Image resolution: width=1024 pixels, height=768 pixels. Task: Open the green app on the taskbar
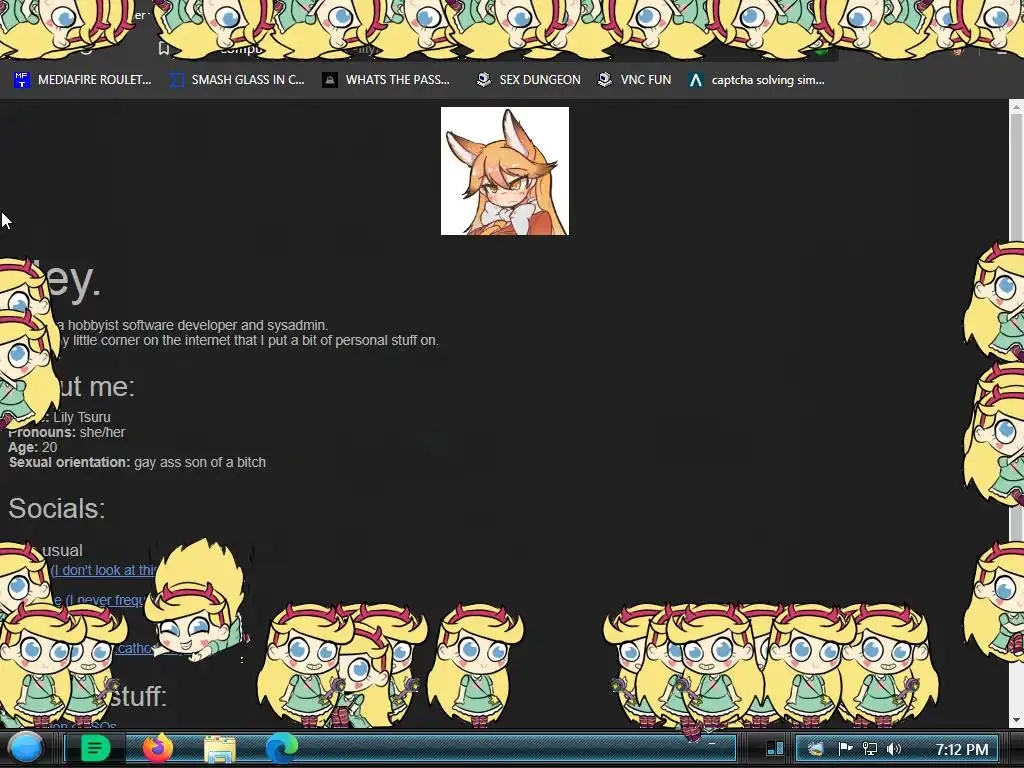pos(95,748)
